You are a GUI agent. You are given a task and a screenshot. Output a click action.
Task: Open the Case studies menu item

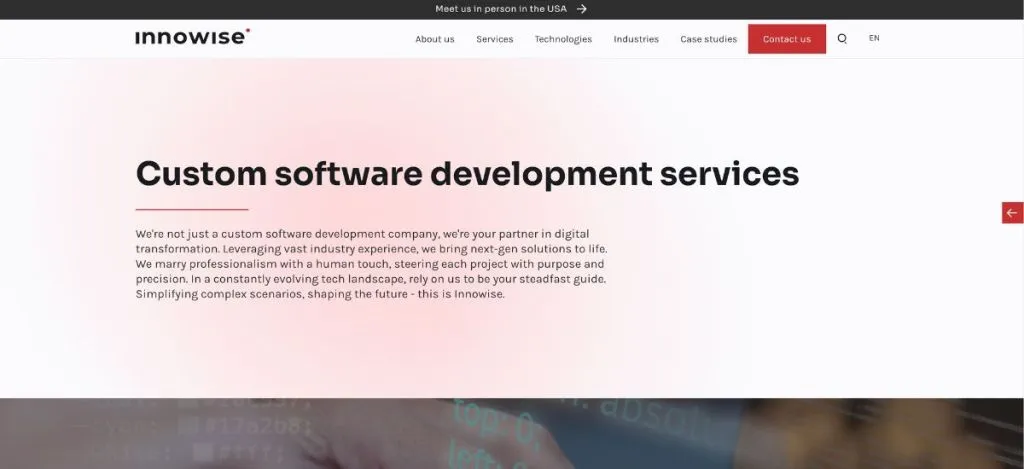coord(708,39)
